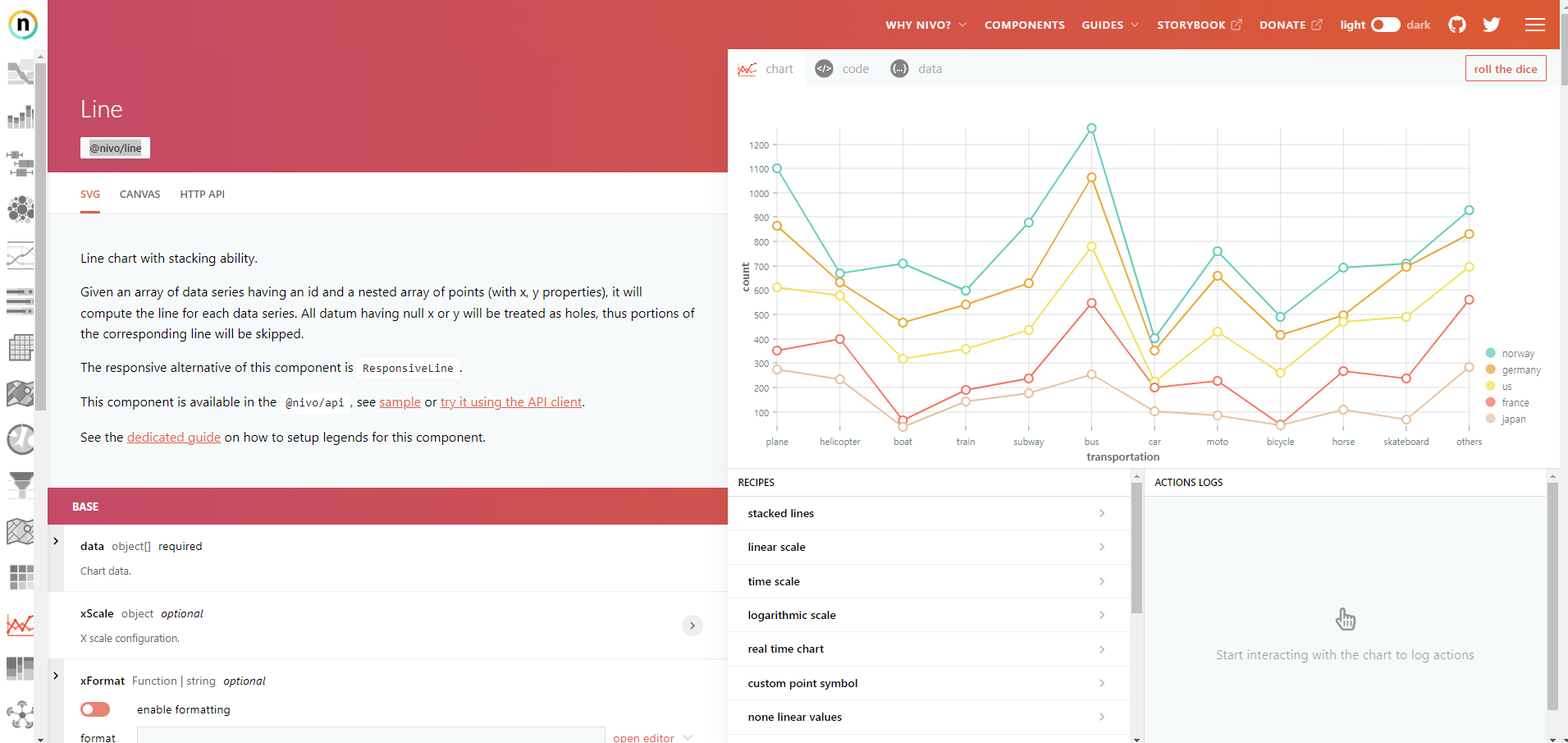Open the network chart component
Viewport: 1568px width, 743px height.
tap(21, 715)
